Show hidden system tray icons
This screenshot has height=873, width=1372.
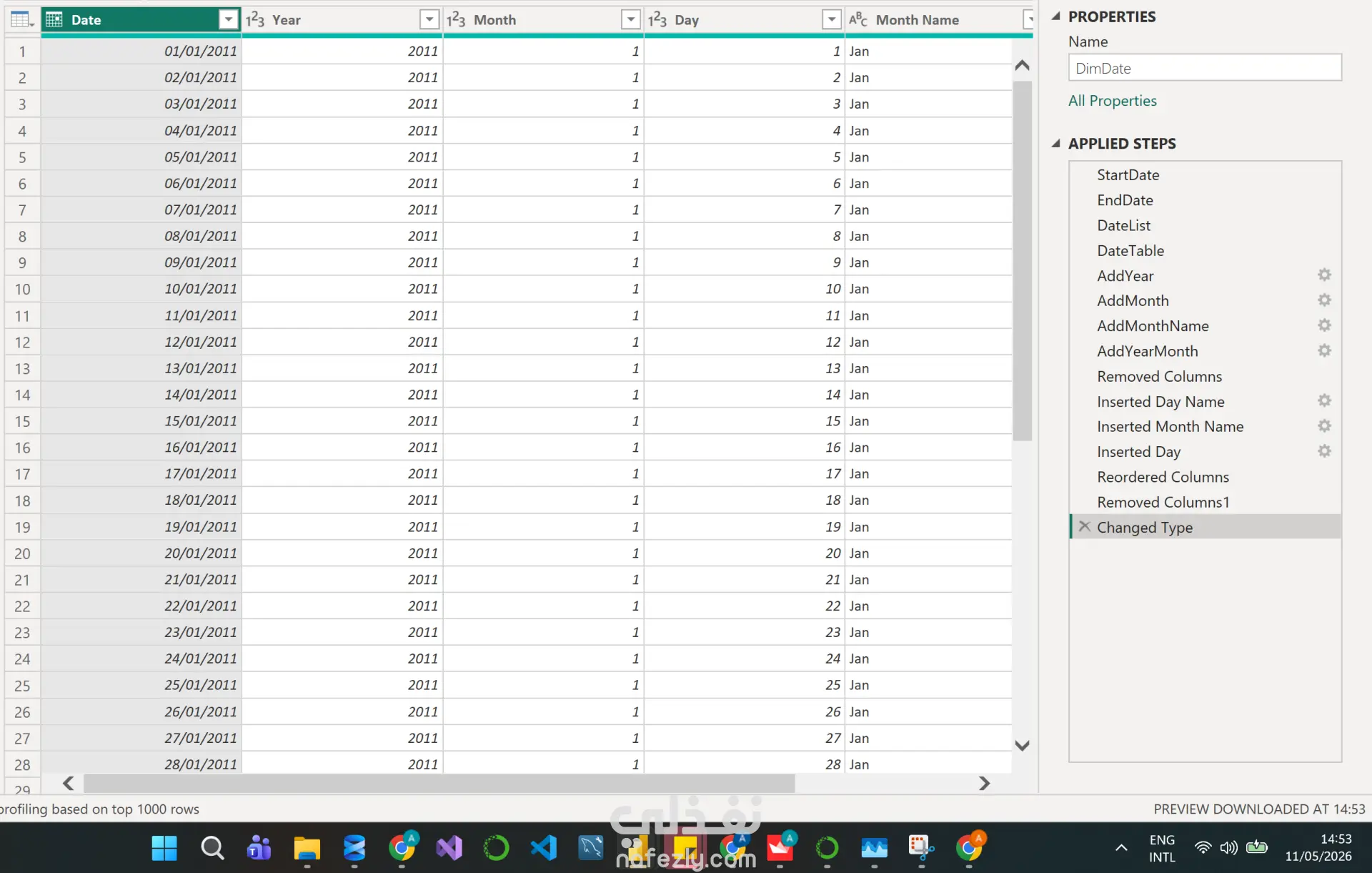coord(1121,848)
